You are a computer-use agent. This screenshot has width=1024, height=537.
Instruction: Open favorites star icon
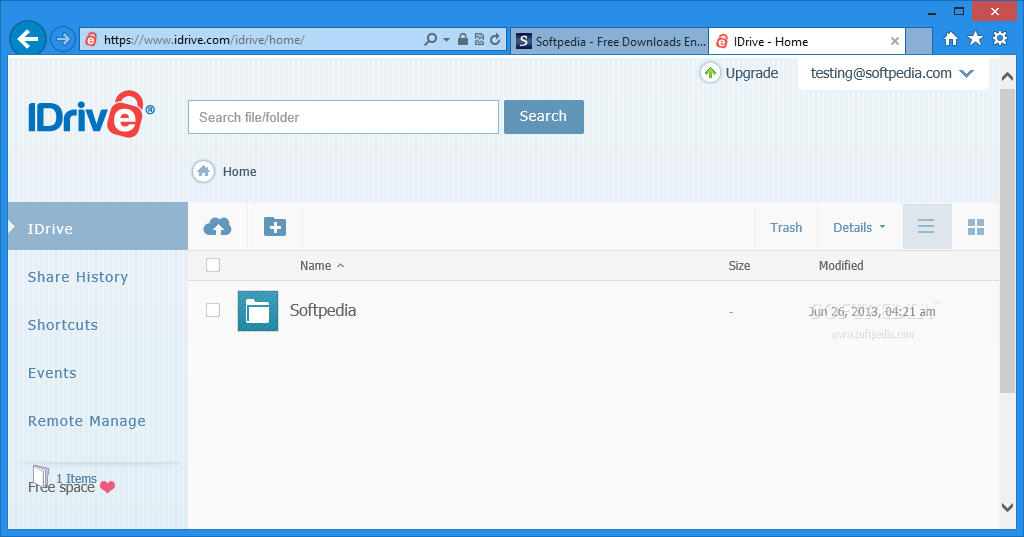[975, 39]
